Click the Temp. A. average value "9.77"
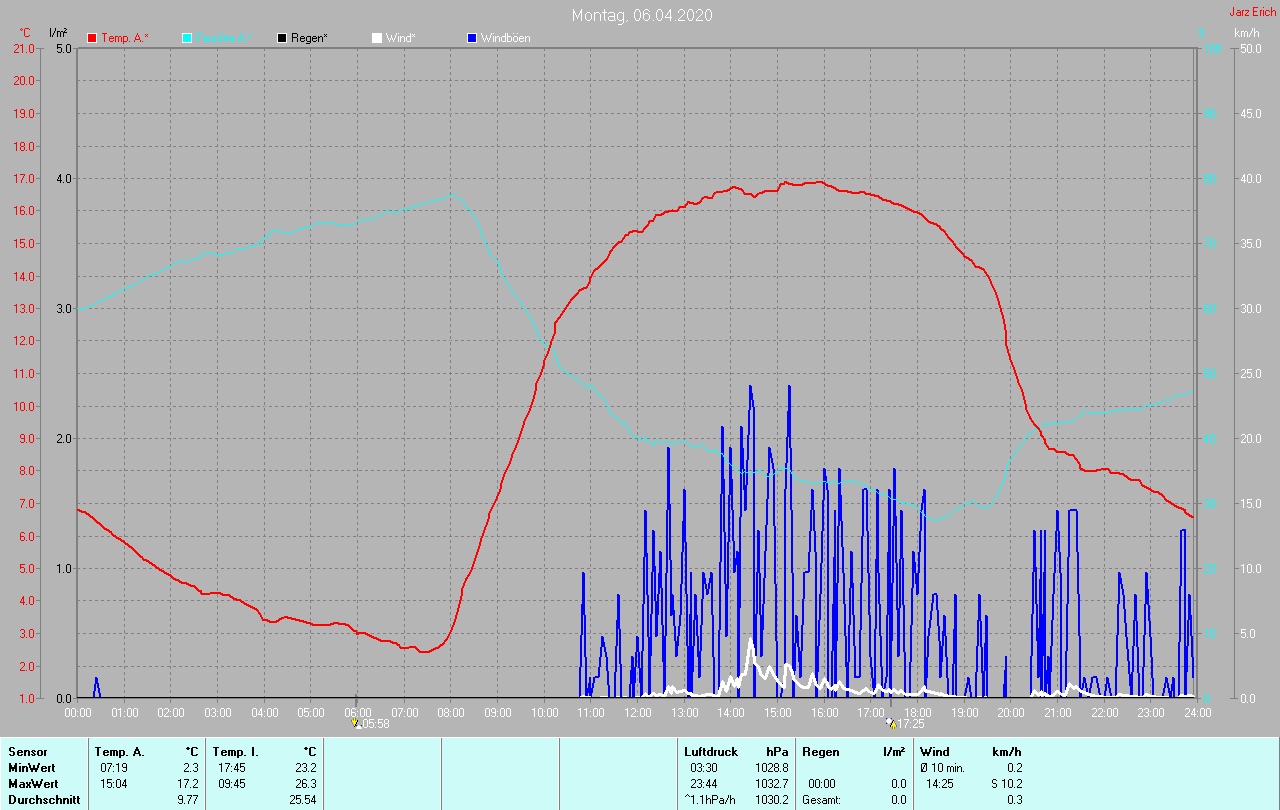1280x810 pixels. (188, 799)
